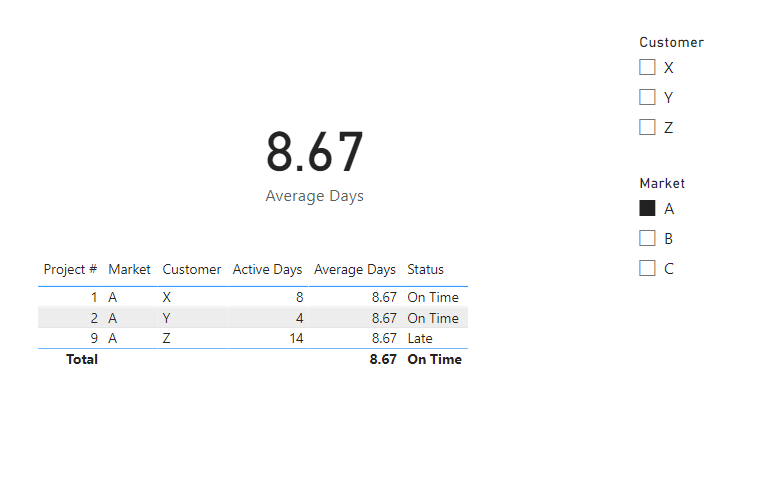The width and height of the screenshot is (769, 488).
Task: Select the 8.67 Average Days card
Action: click(314, 165)
